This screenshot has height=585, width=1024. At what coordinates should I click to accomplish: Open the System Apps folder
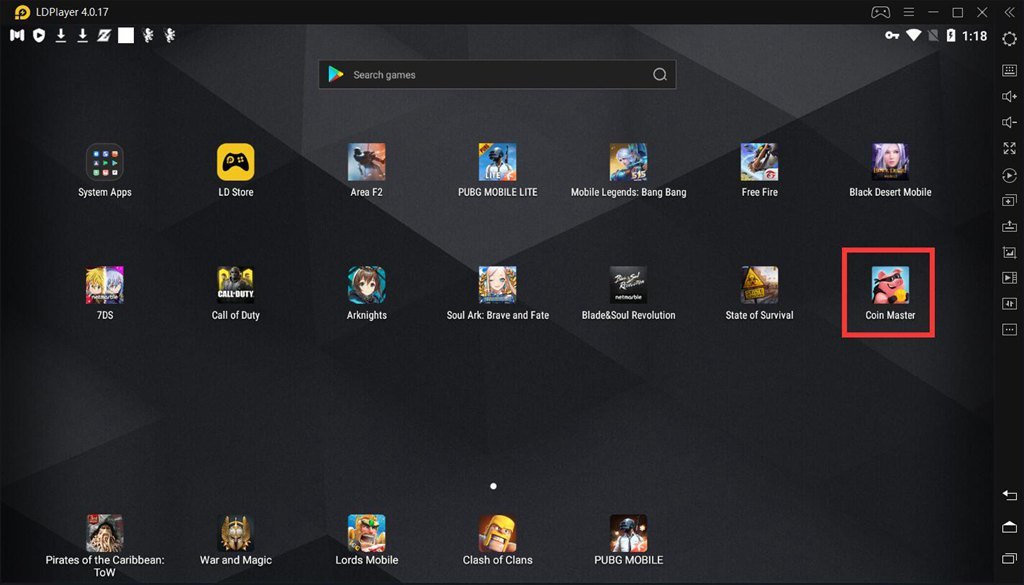click(104, 163)
